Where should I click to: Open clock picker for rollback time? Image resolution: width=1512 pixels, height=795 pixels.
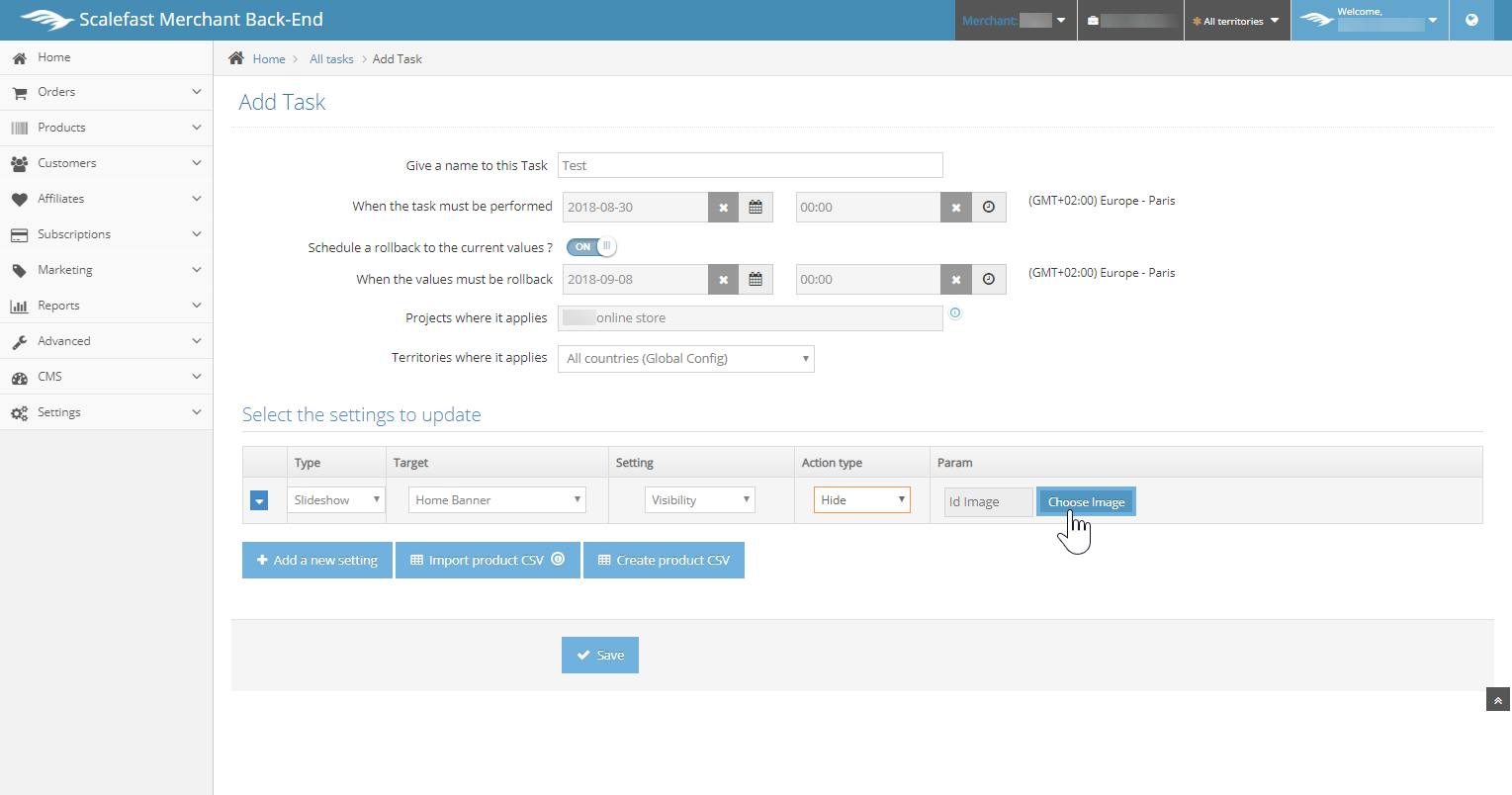[x=989, y=280]
